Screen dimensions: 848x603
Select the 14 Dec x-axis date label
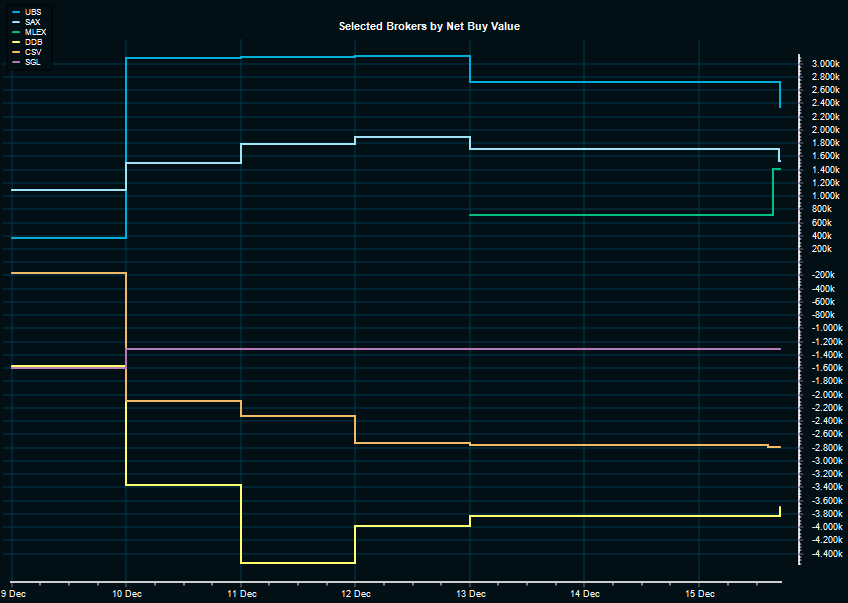point(585,593)
